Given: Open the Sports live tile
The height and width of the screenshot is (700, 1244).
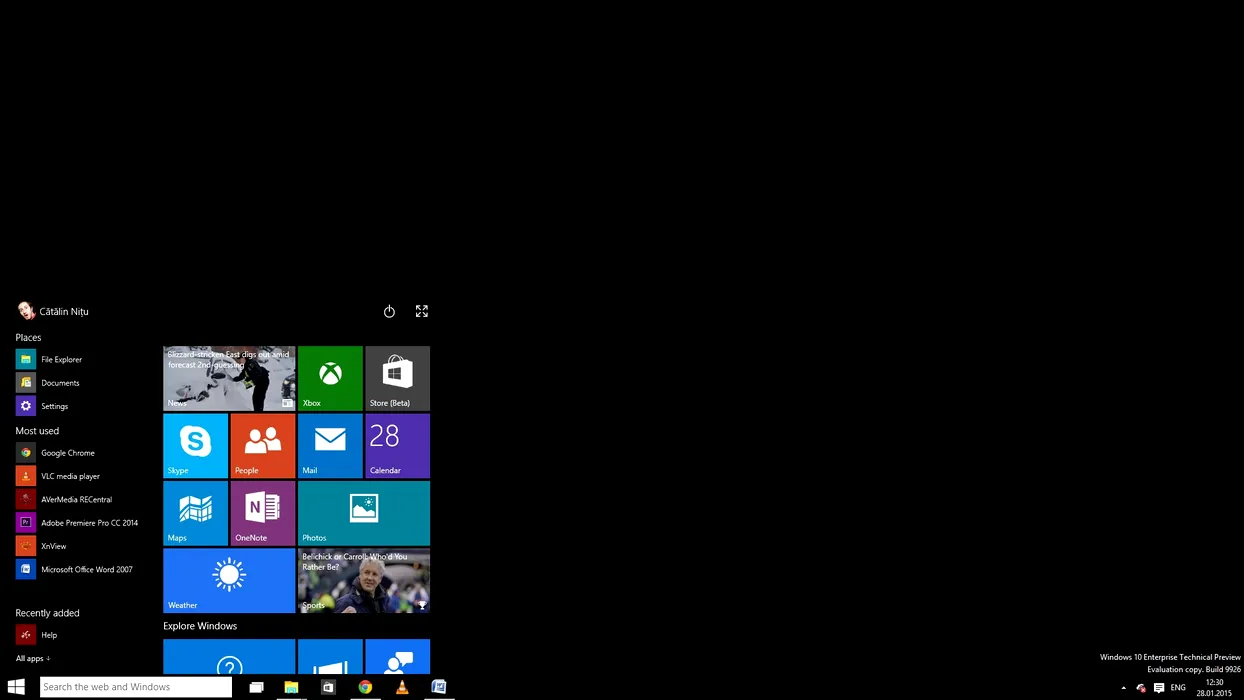Looking at the screenshot, I should tap(364, 580).
